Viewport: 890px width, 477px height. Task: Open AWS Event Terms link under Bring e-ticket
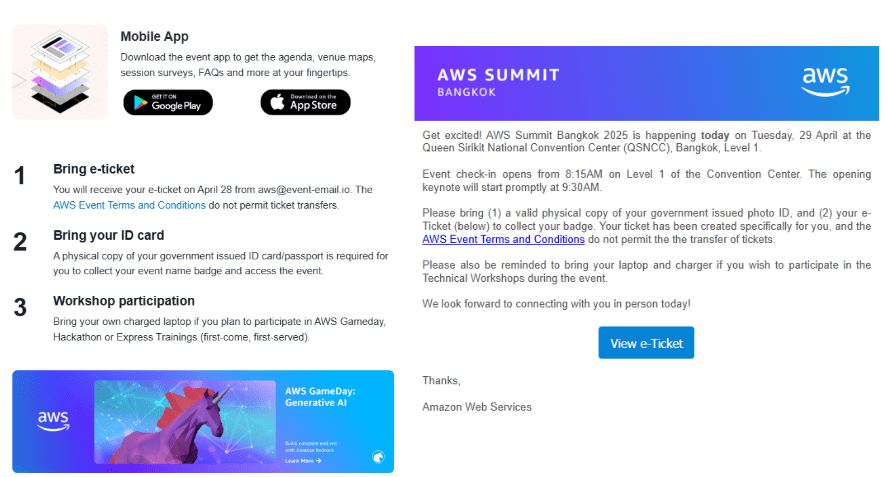(129, 205)
